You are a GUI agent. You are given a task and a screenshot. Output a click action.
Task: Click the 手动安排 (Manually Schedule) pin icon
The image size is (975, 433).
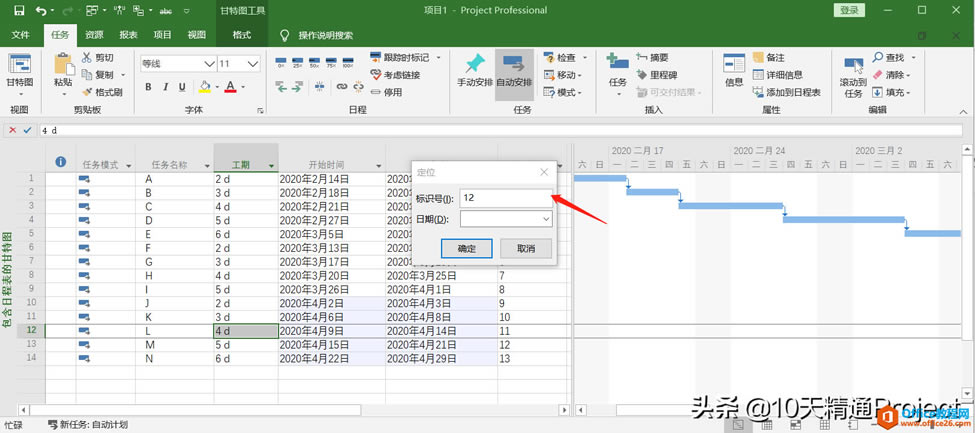tap(474, 64)
